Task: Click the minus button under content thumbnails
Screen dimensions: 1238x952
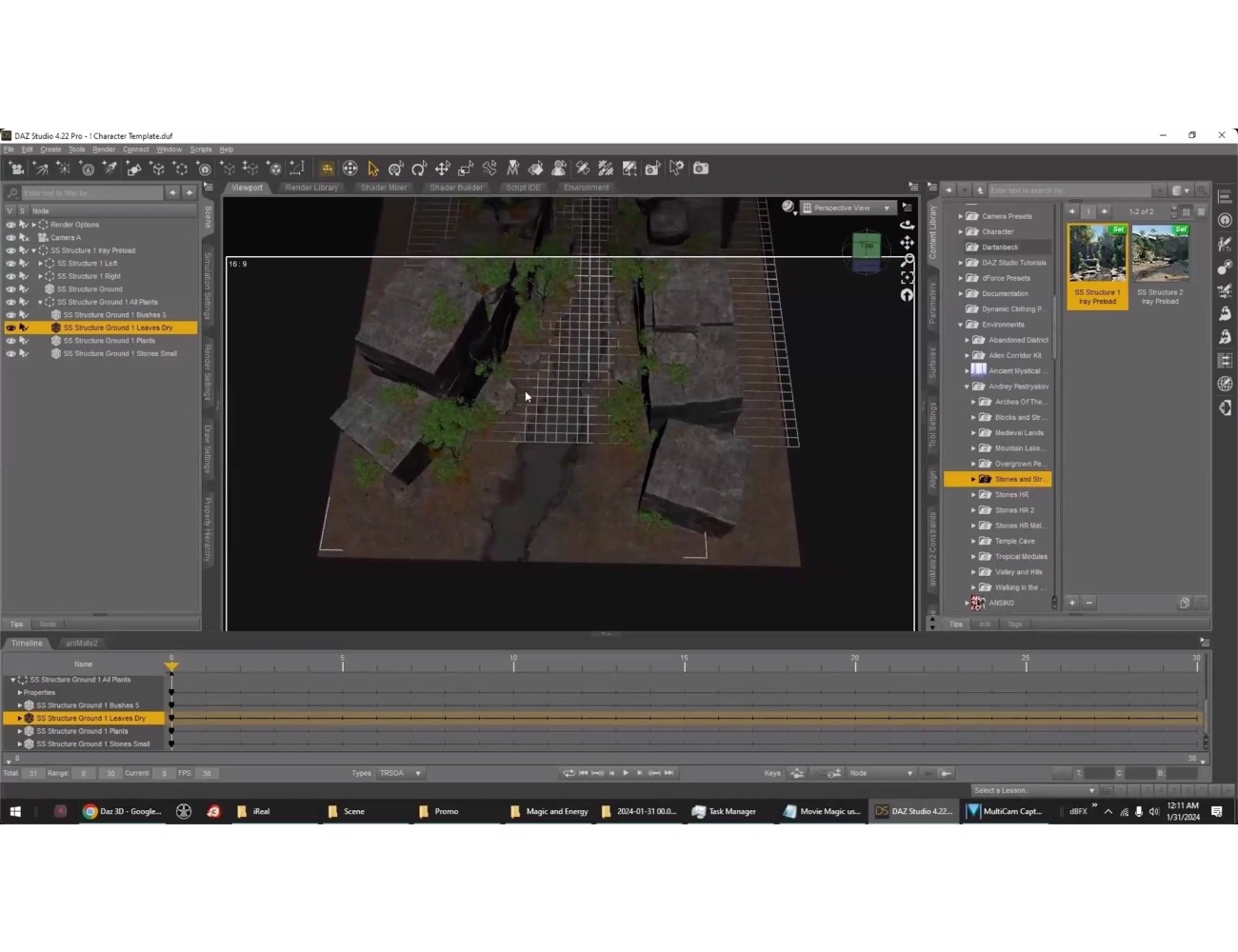Action: pos(1089,603)
